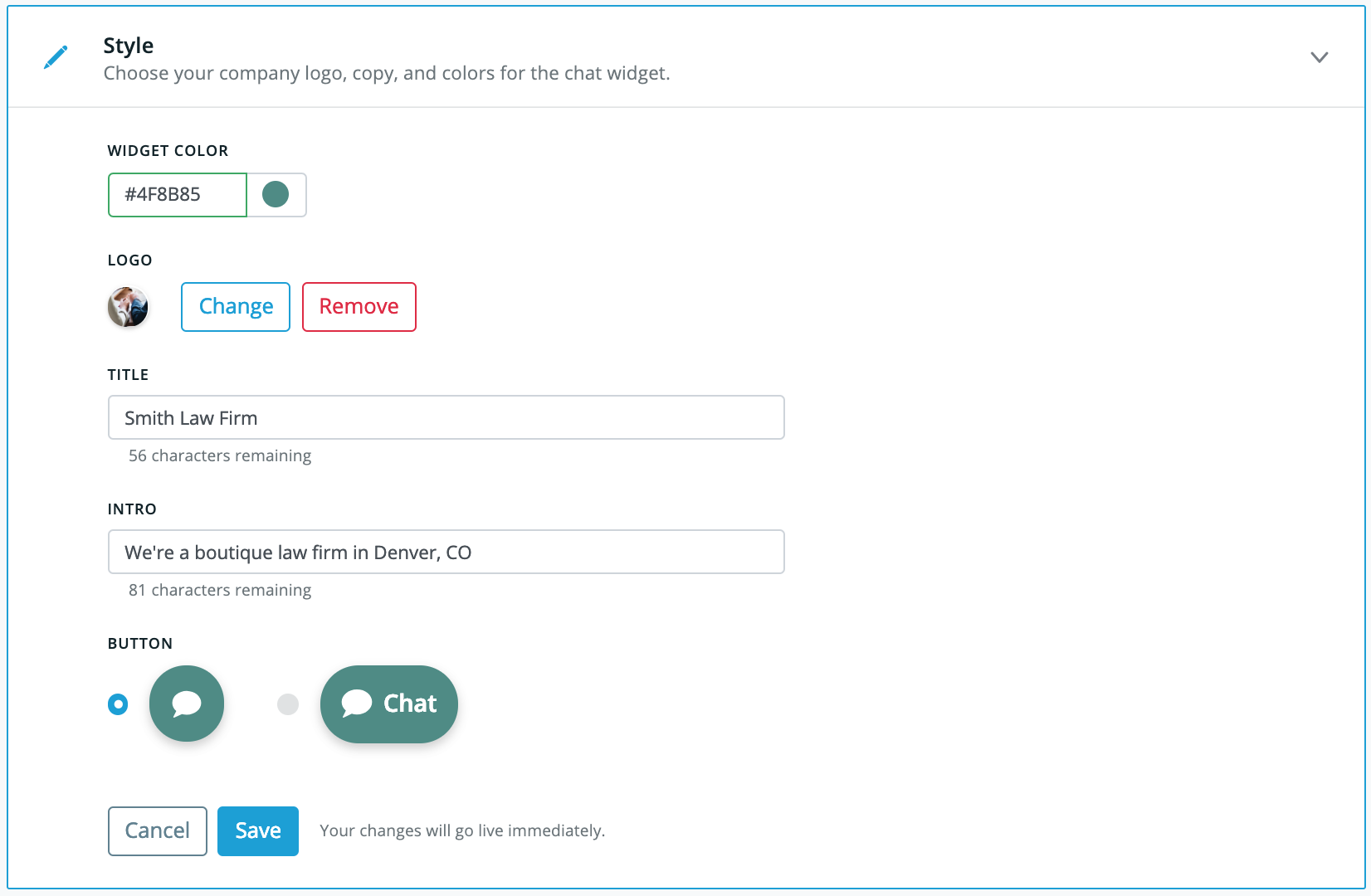Click the Save button
This screenshot has height=896, width=1371.
click(258, 831)
